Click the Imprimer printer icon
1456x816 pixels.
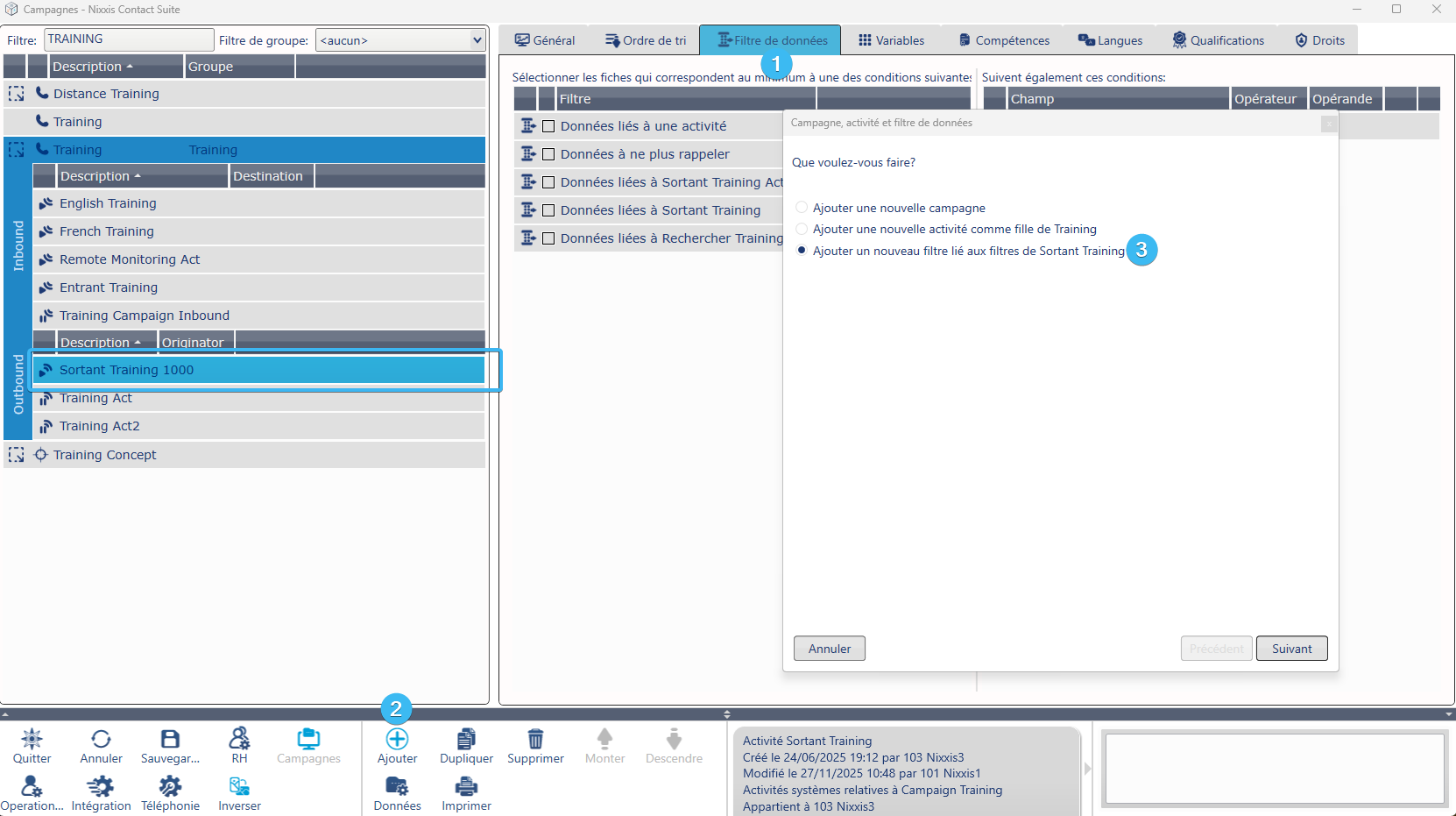[466, 786]
